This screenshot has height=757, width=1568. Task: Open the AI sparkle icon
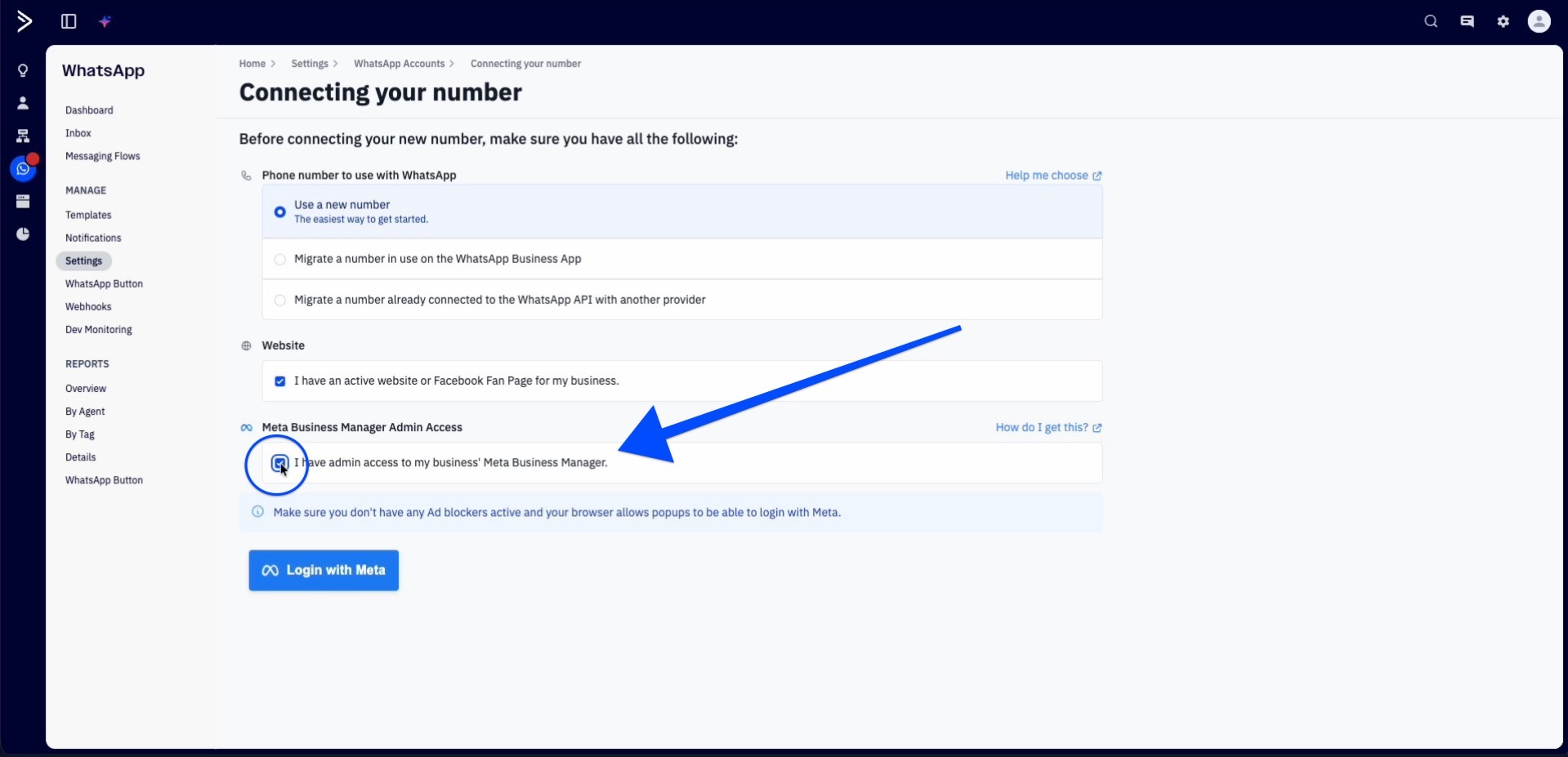[x=105, y=21]
